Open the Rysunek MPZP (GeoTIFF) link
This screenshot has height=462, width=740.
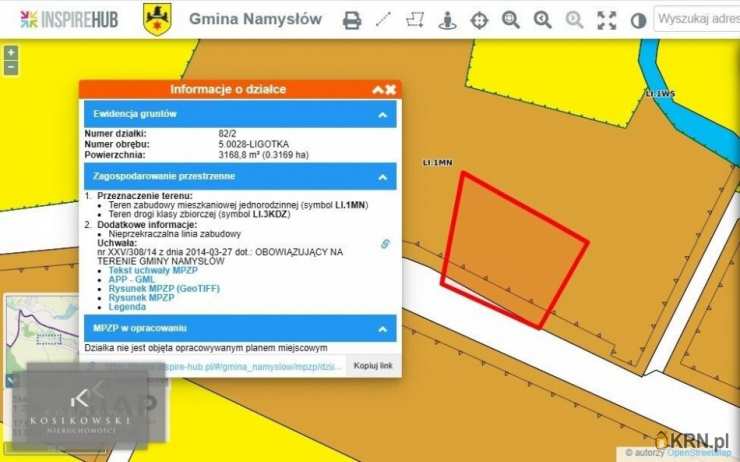pyautogui.click(x=164, y=288)
